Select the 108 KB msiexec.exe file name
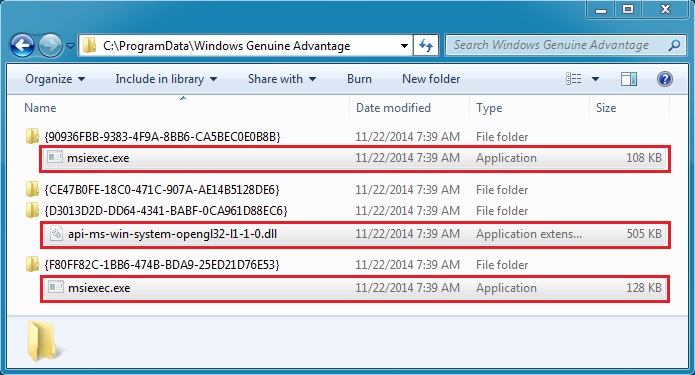This screenshot has width=695, height=375. [98, 158]
